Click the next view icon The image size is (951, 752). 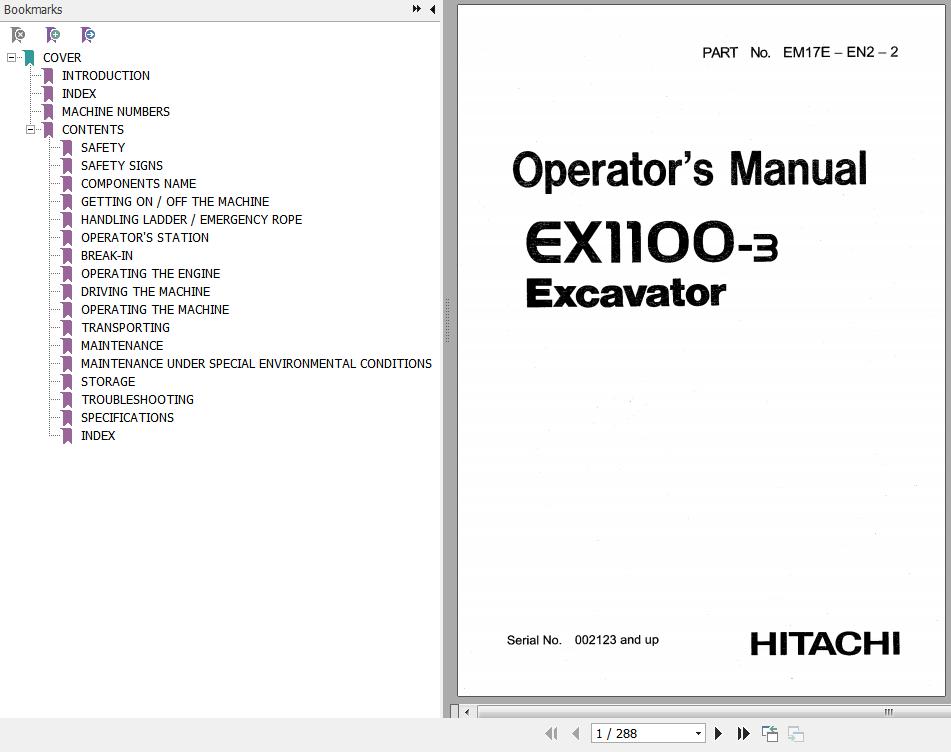(796, 734)
